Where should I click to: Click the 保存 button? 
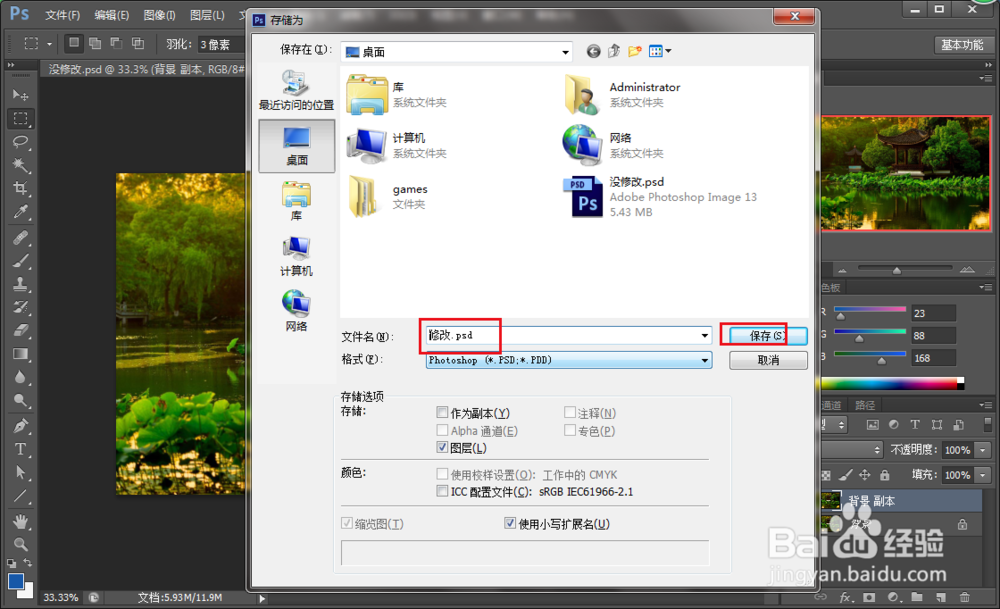768,335
